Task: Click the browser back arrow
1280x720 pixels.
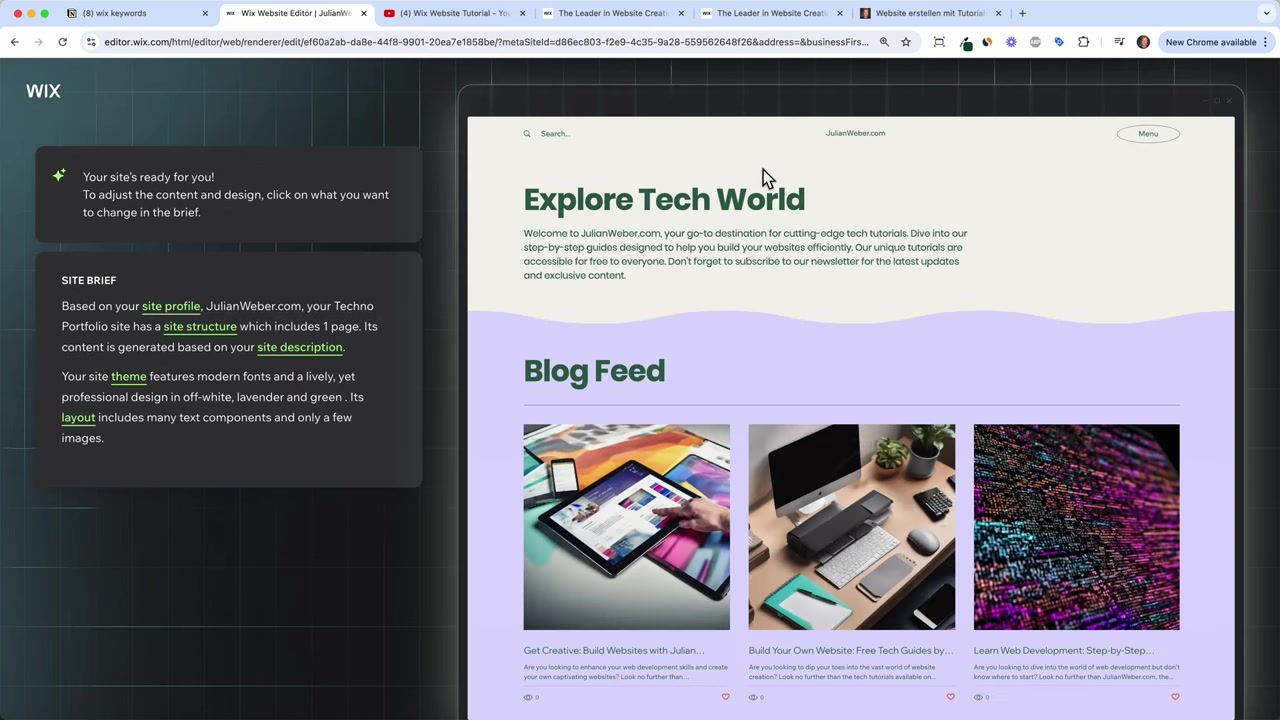Action: pos(15,42)
